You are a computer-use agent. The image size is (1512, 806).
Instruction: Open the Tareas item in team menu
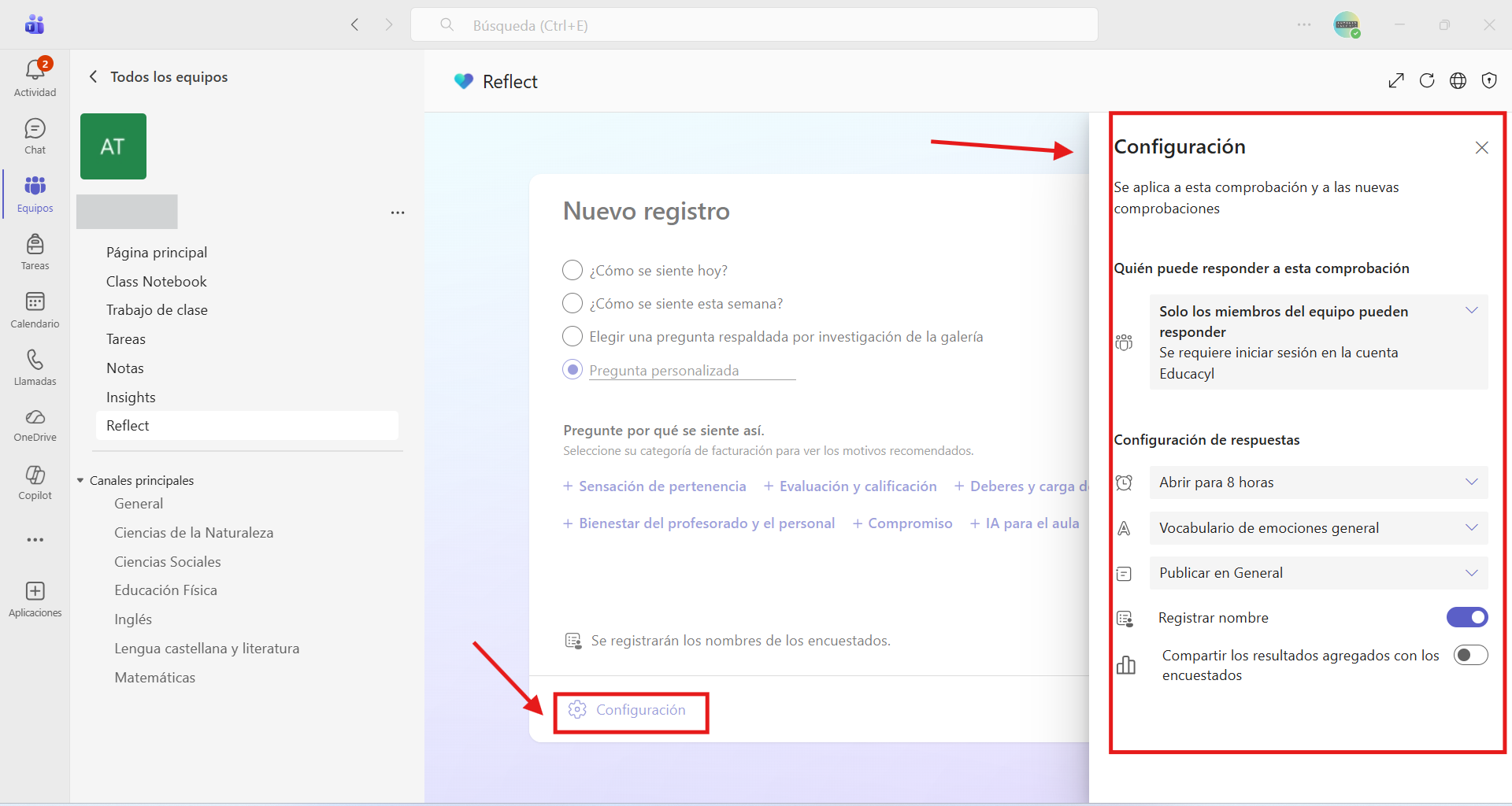pos(126,339)
